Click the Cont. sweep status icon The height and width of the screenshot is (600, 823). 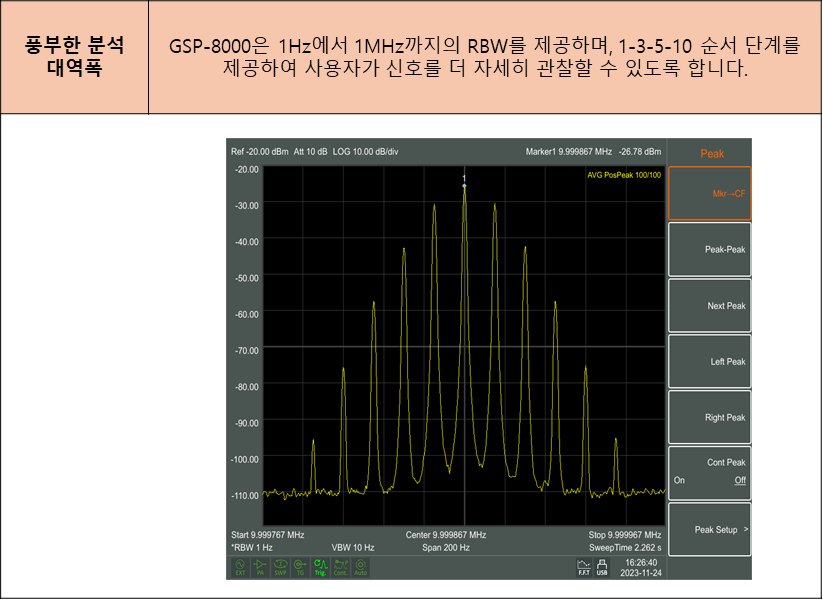(341, 567)
